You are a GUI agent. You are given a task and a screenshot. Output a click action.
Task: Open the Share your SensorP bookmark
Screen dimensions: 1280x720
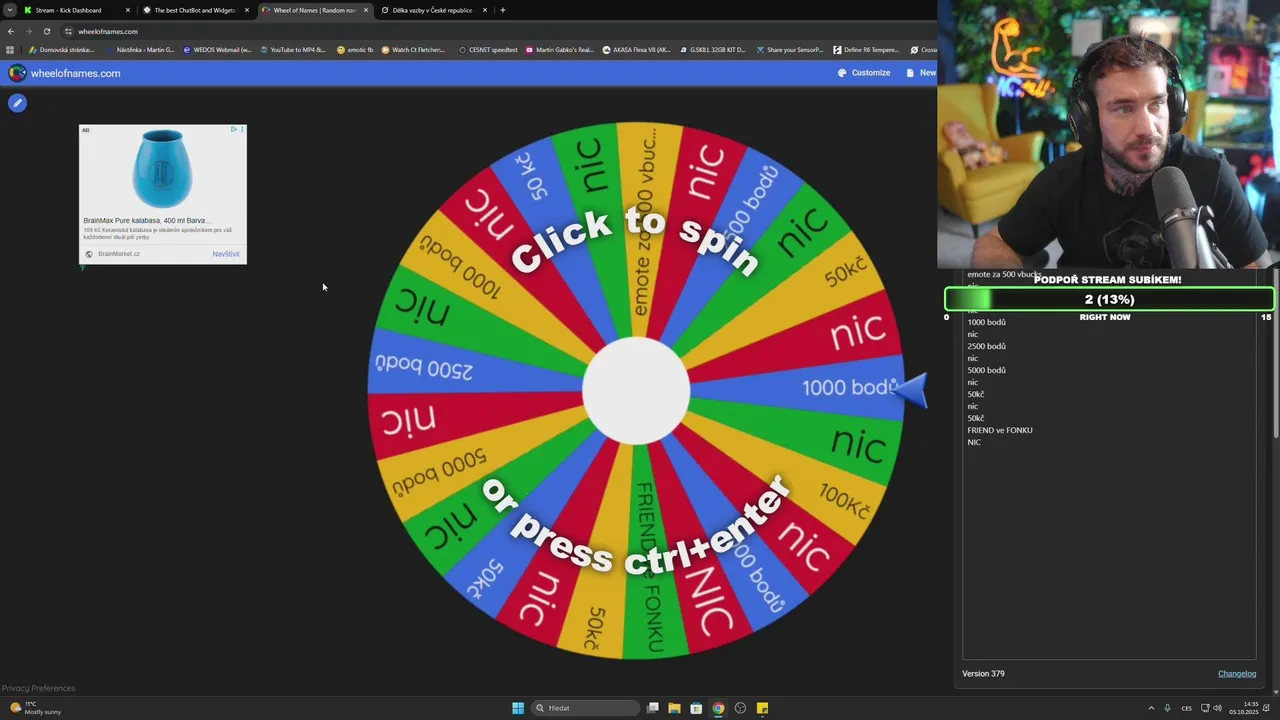coord(790,50)
